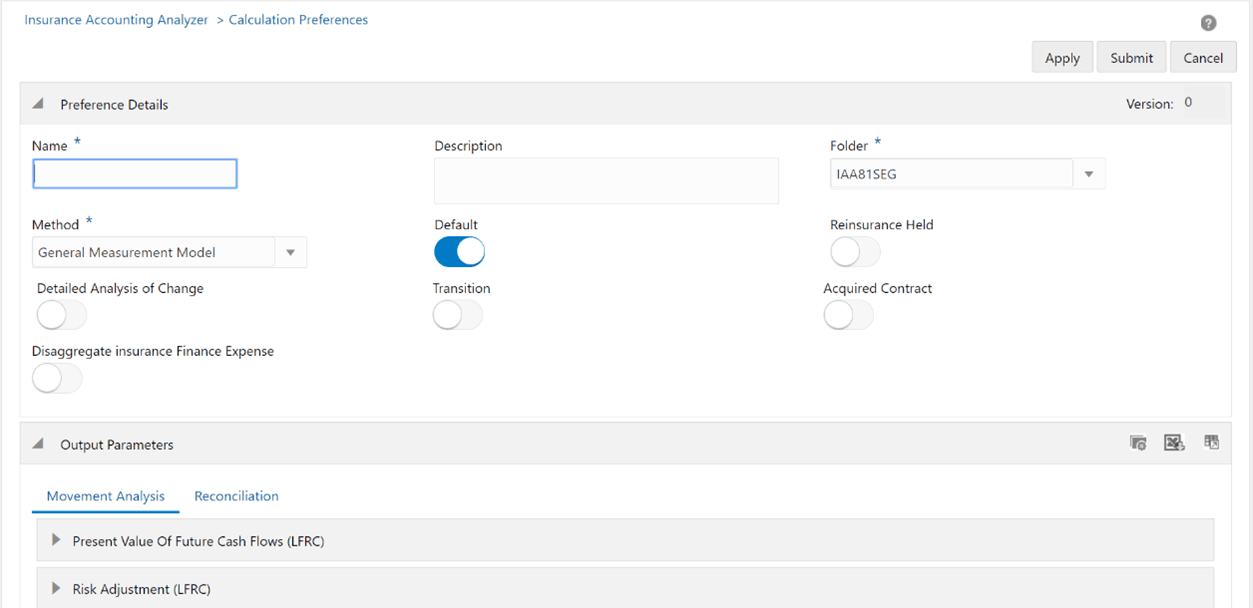The image size is (1253, 608).
Task: Collapse the Output Parameters section triangle
Action: pyautogui.click(x=37, y=443)
